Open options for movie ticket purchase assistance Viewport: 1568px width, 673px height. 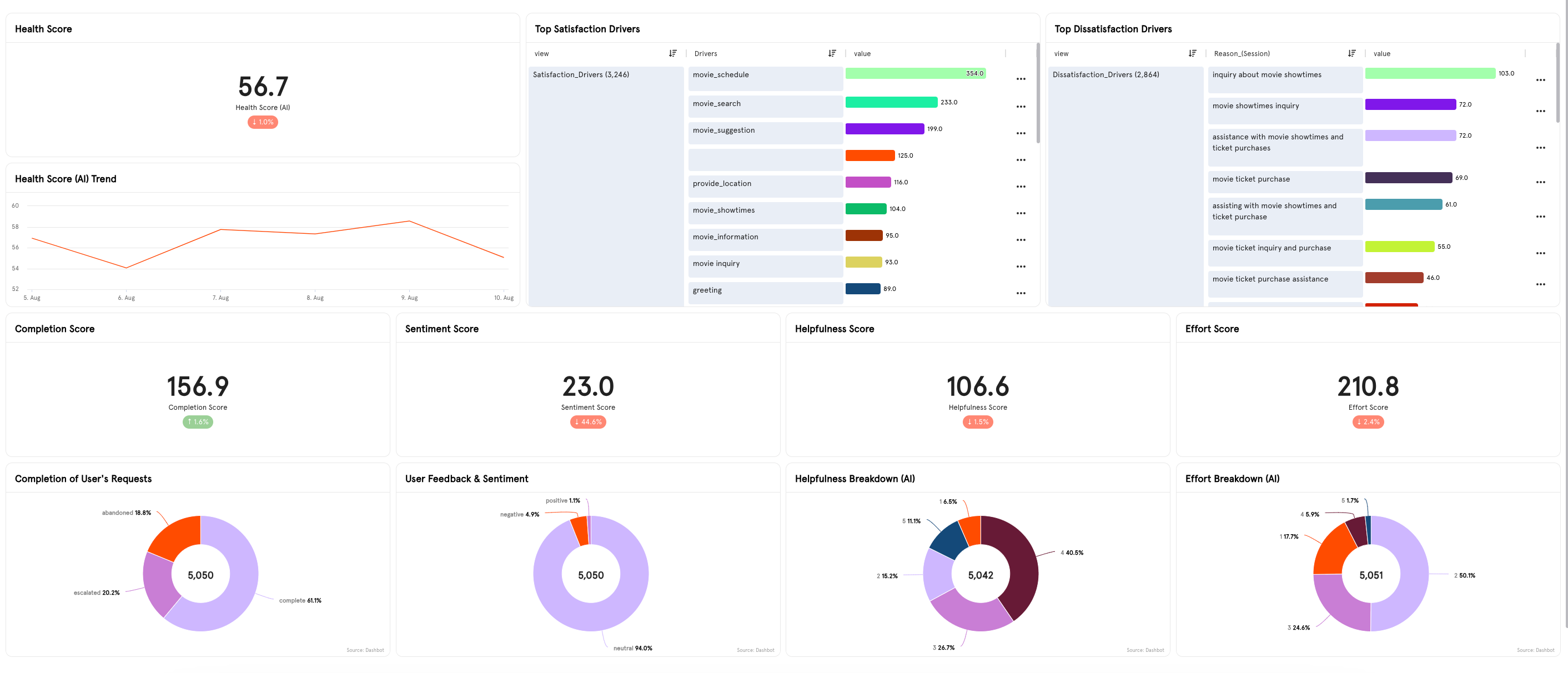[1541, 285]
